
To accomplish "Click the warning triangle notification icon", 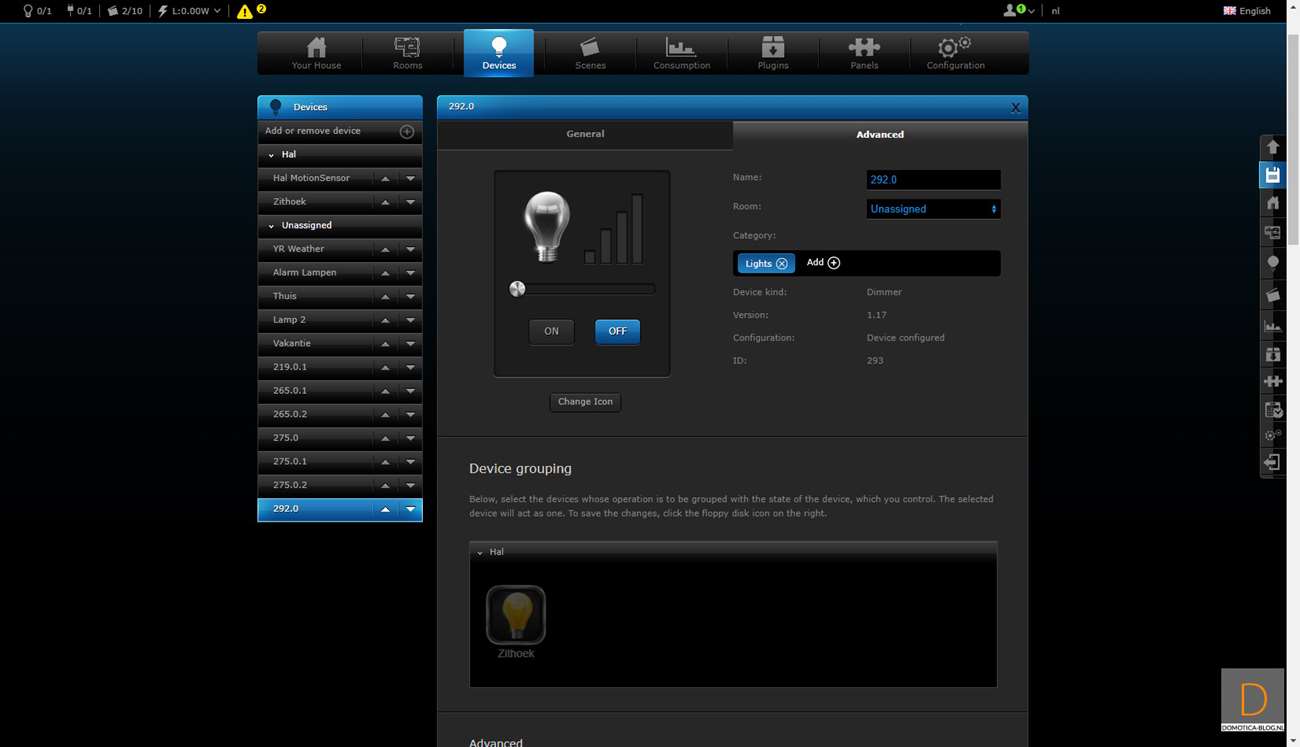I will pyautogui.click(x=245, y=12).
